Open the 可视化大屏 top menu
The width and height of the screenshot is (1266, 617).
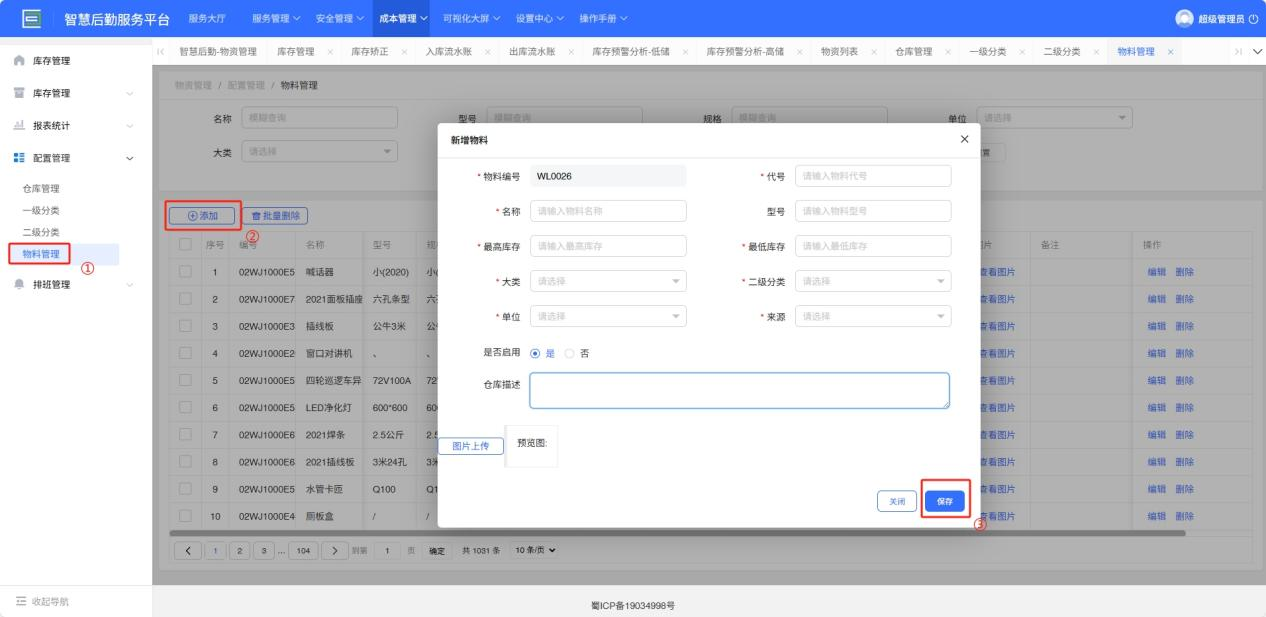point(473,18)
